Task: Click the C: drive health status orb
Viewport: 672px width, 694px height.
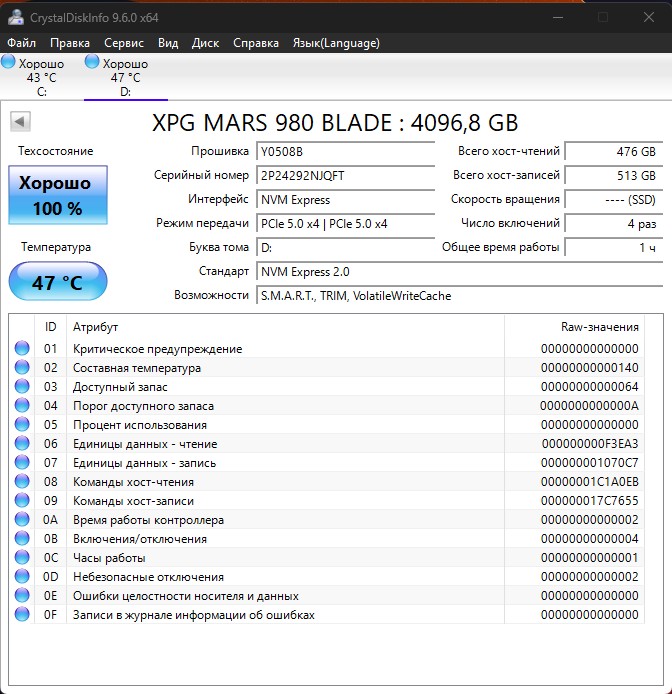Action: point(9,63)
